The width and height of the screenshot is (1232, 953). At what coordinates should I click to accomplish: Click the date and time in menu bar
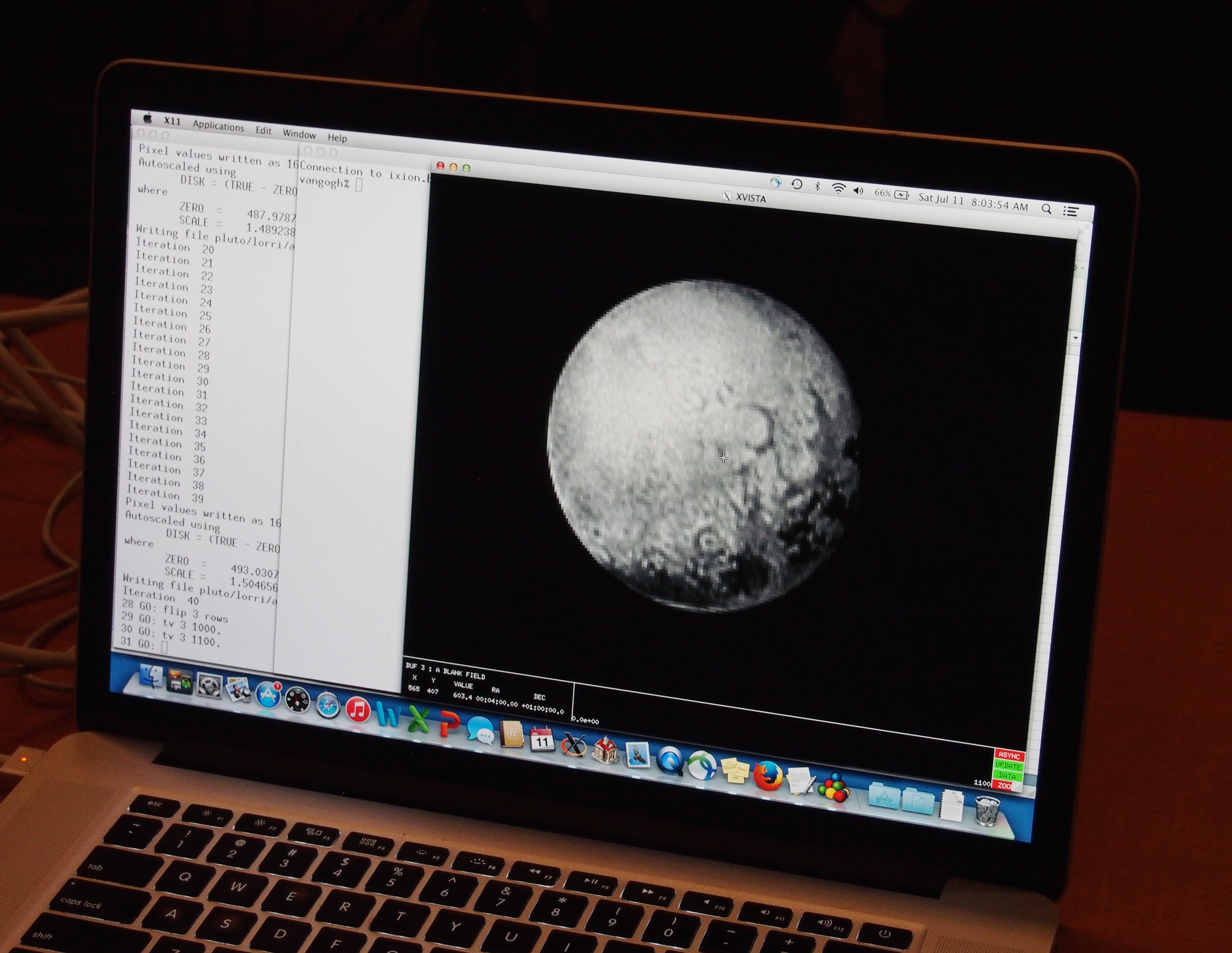point(974,202)
